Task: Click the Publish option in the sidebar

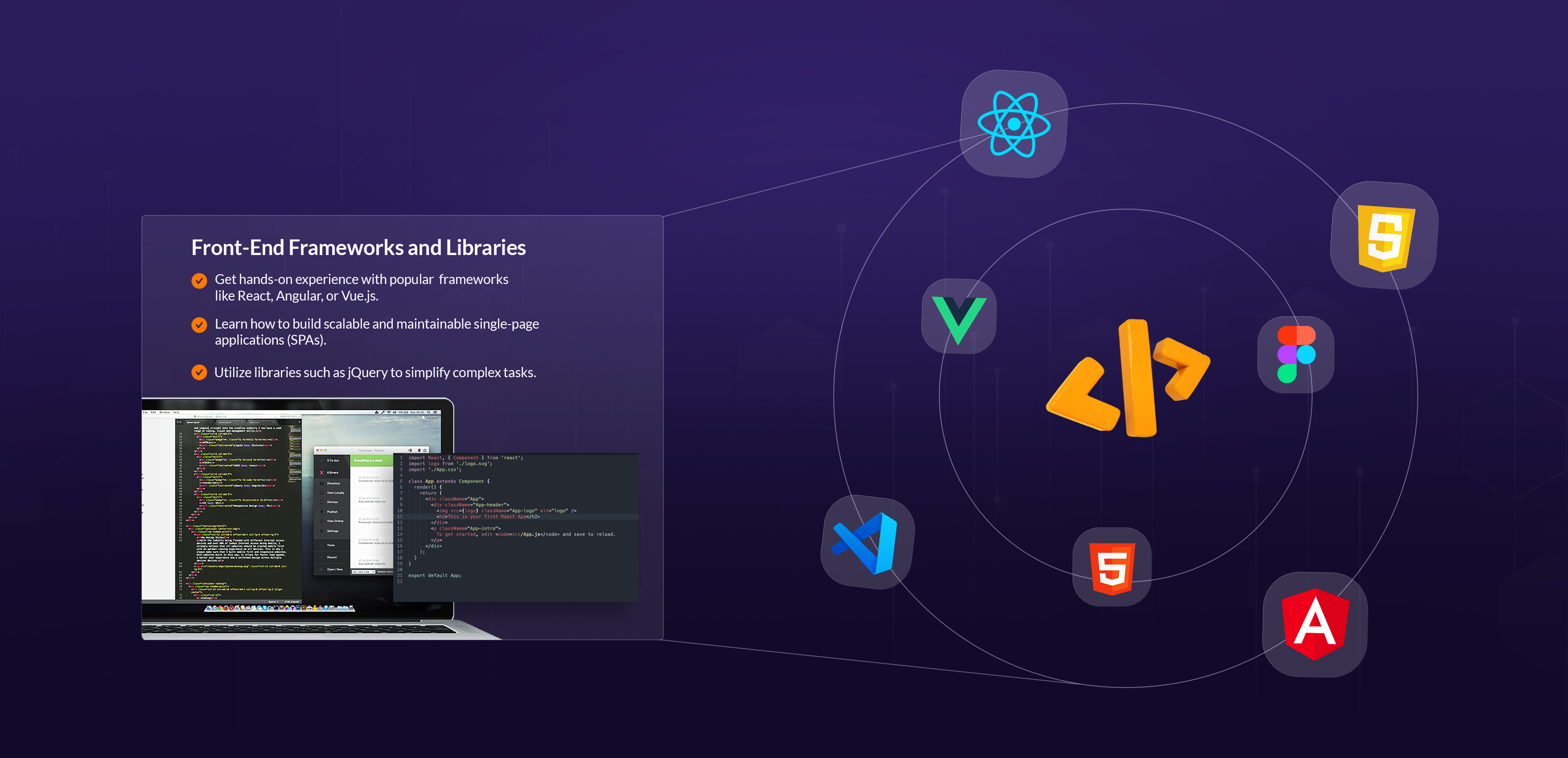Action: point(332,512)
